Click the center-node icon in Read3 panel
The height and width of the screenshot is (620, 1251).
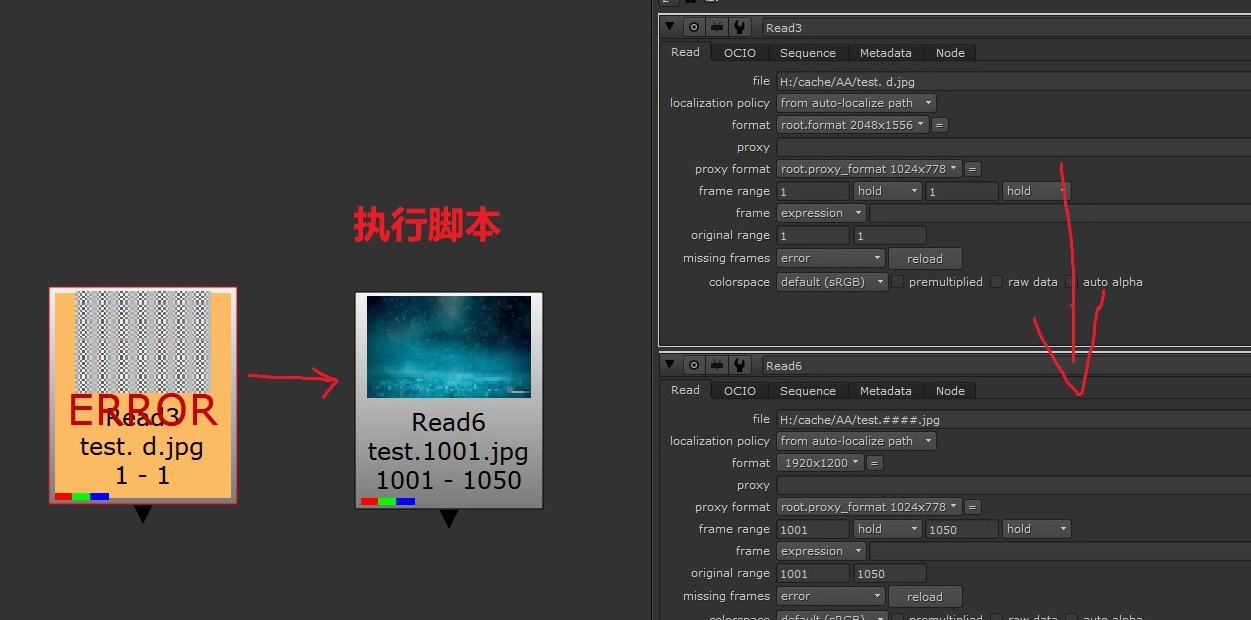point(694,28)
